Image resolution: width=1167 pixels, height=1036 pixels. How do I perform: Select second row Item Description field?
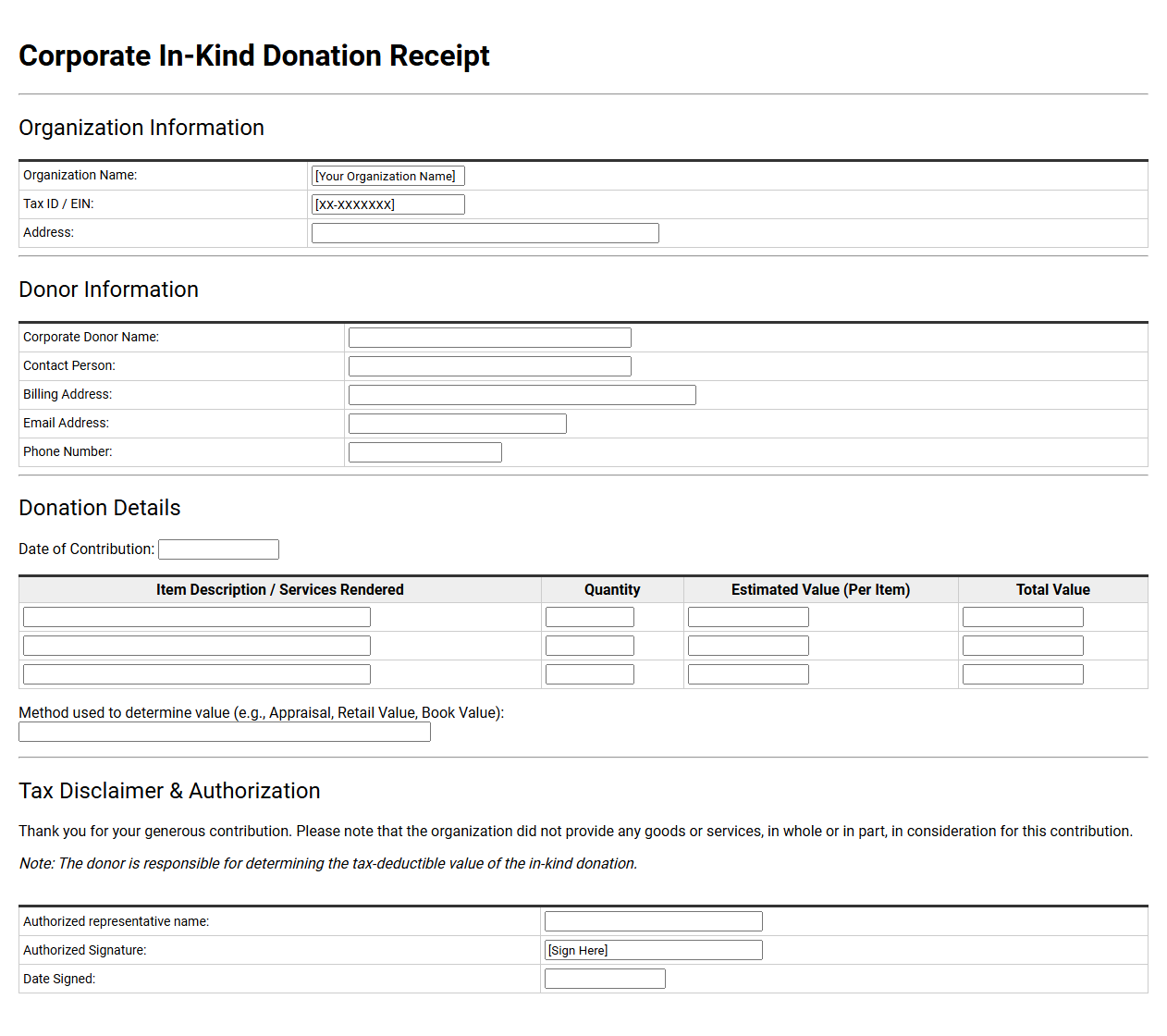tap(197, 646)
